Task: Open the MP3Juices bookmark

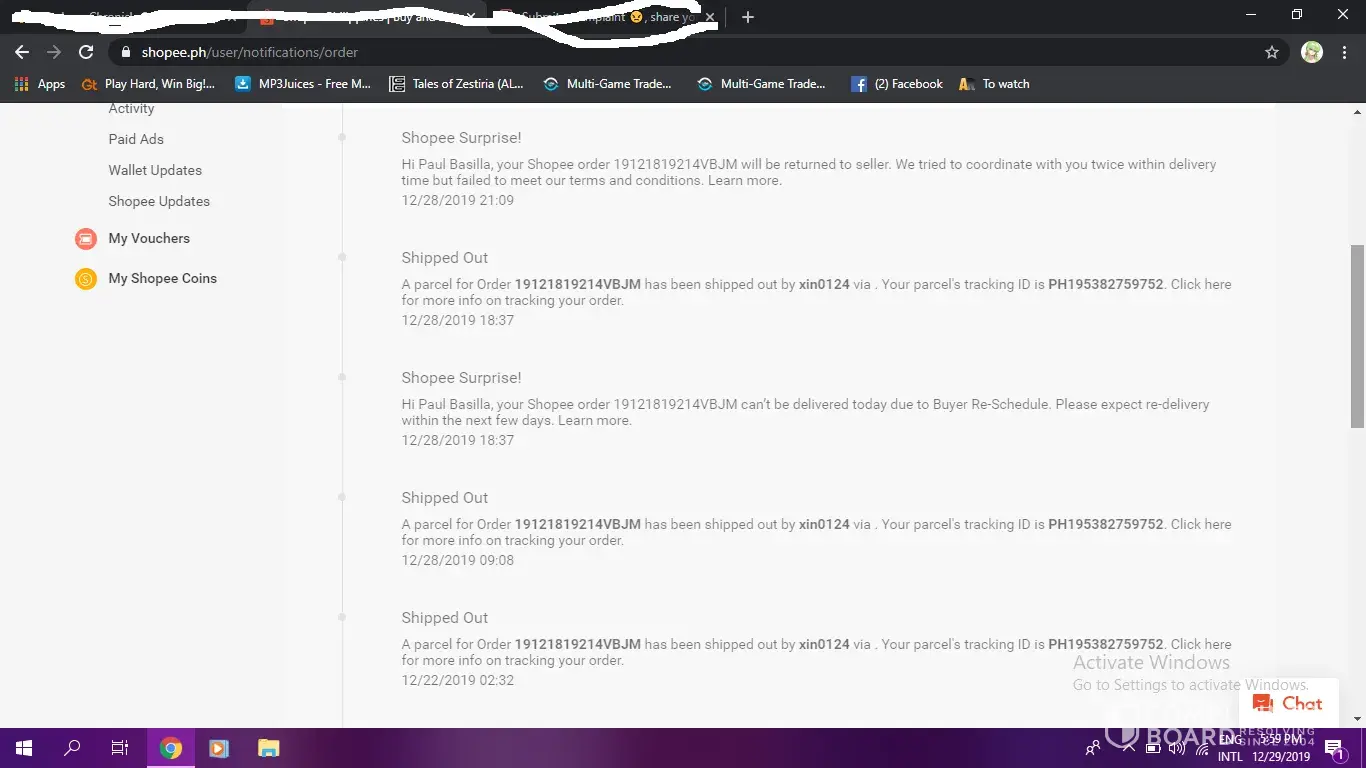Action: [303, 84]
